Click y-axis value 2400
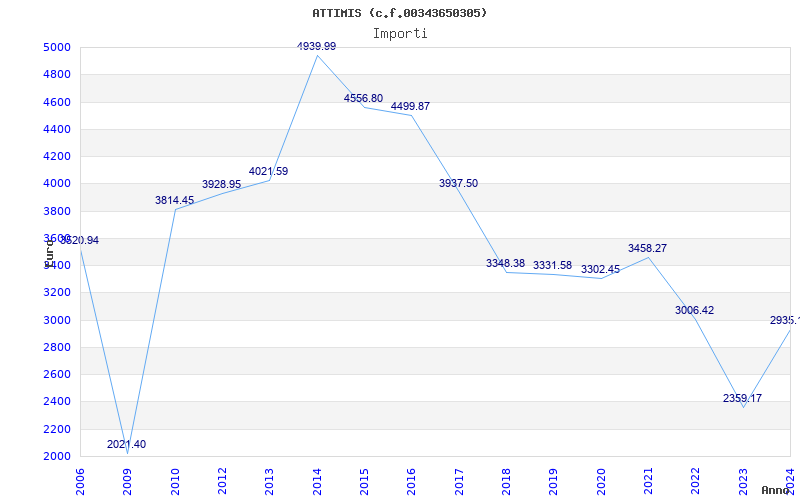Image resolution: width=800 pixels, height=500 pixels. (x=57, y=402)
